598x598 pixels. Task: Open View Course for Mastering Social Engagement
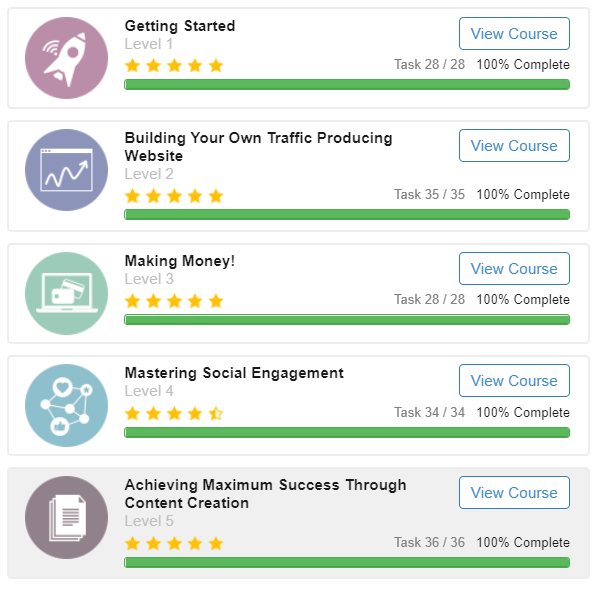pyautogui.click(x=514, y=381)
